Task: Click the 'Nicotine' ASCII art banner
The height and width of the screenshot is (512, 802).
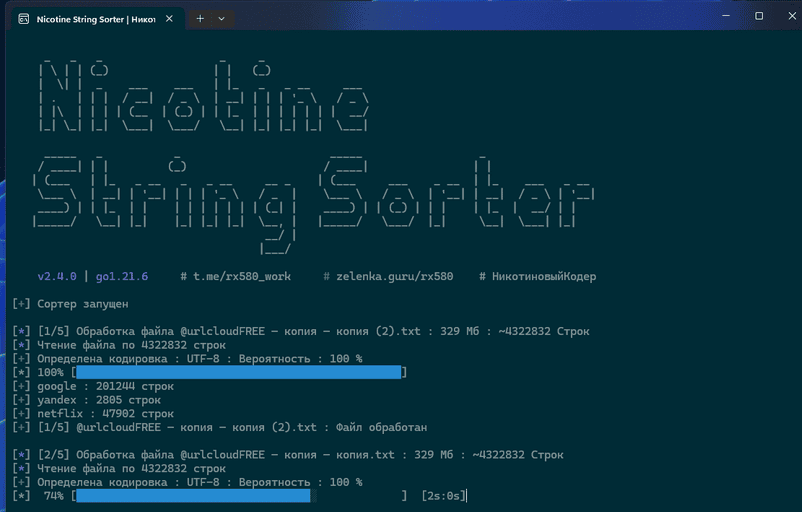Action: 204,96
